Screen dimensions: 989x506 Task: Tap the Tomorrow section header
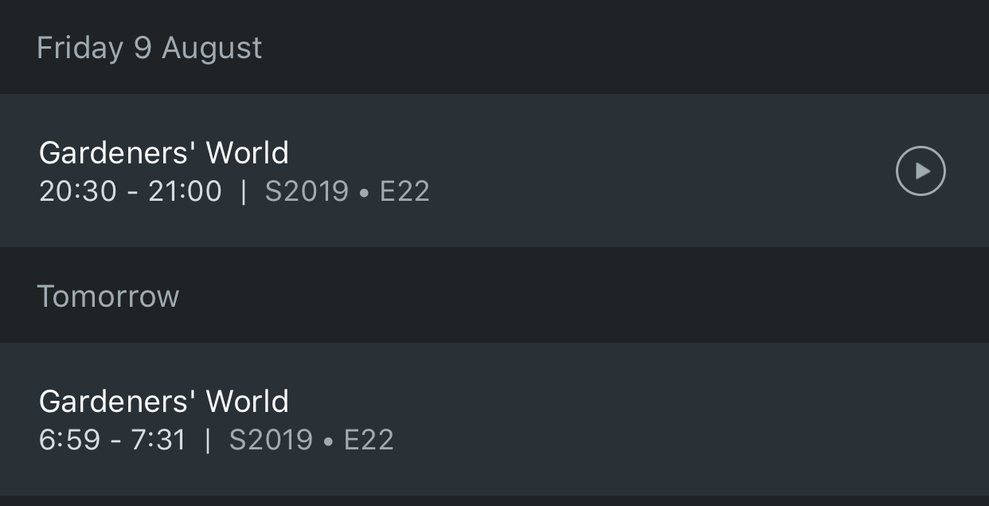click(x=108, y=296)
